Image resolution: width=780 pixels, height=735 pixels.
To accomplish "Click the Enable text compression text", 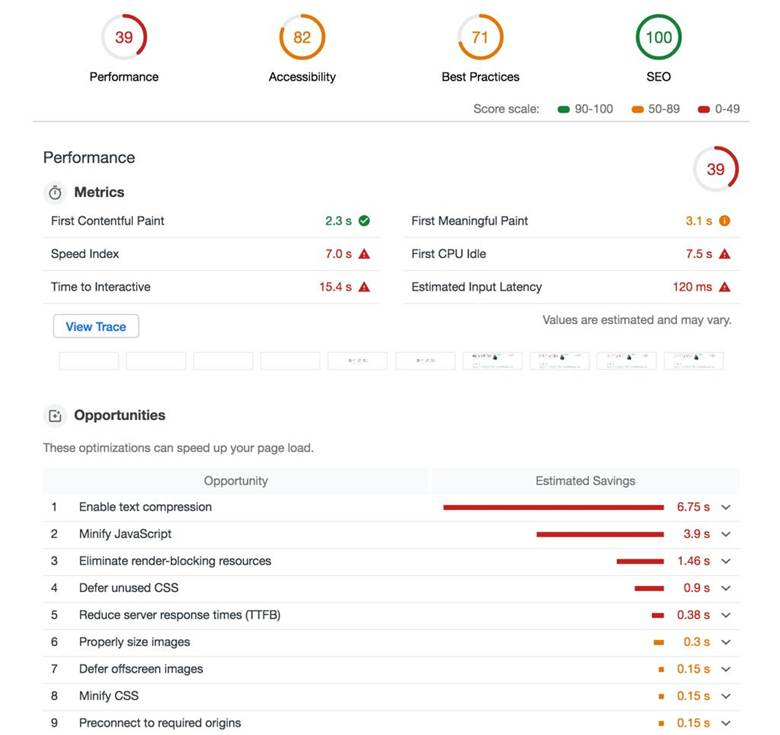I will pos(145,507).
